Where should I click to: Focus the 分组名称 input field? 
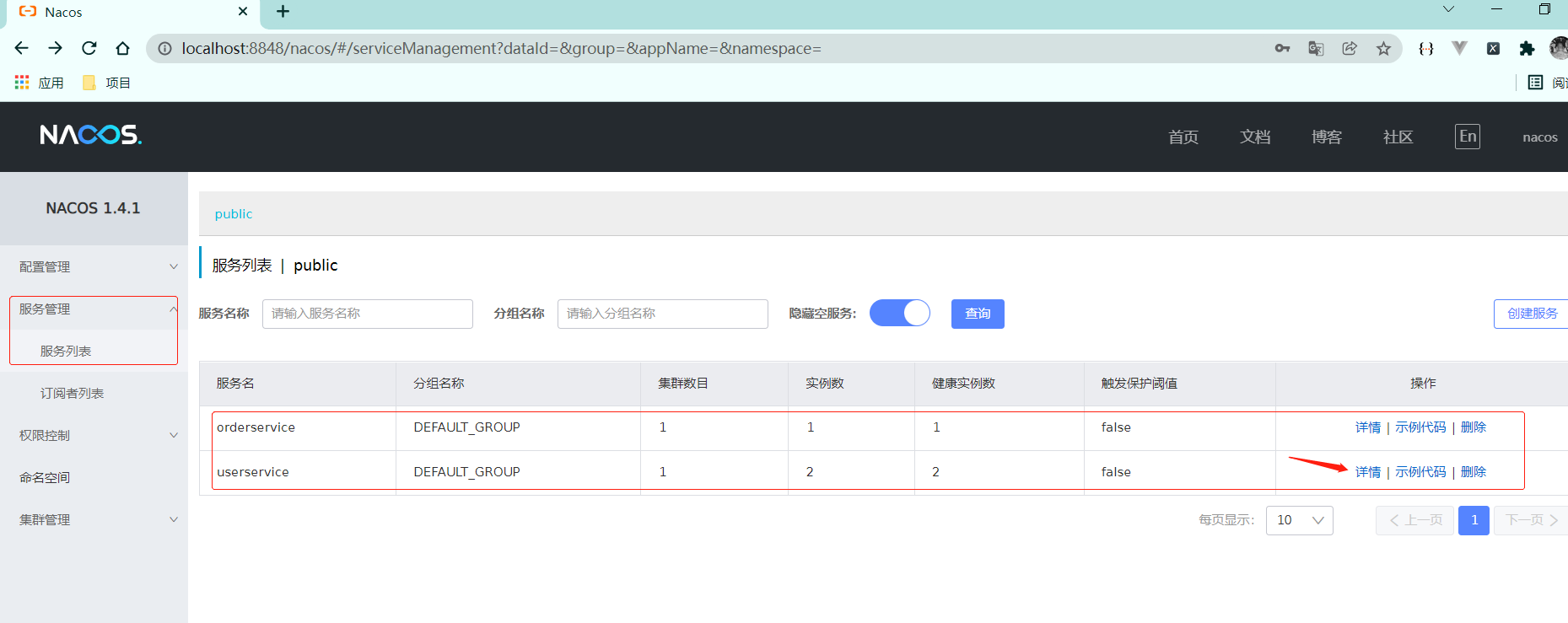pyautogui.click(x=663, y=314)
